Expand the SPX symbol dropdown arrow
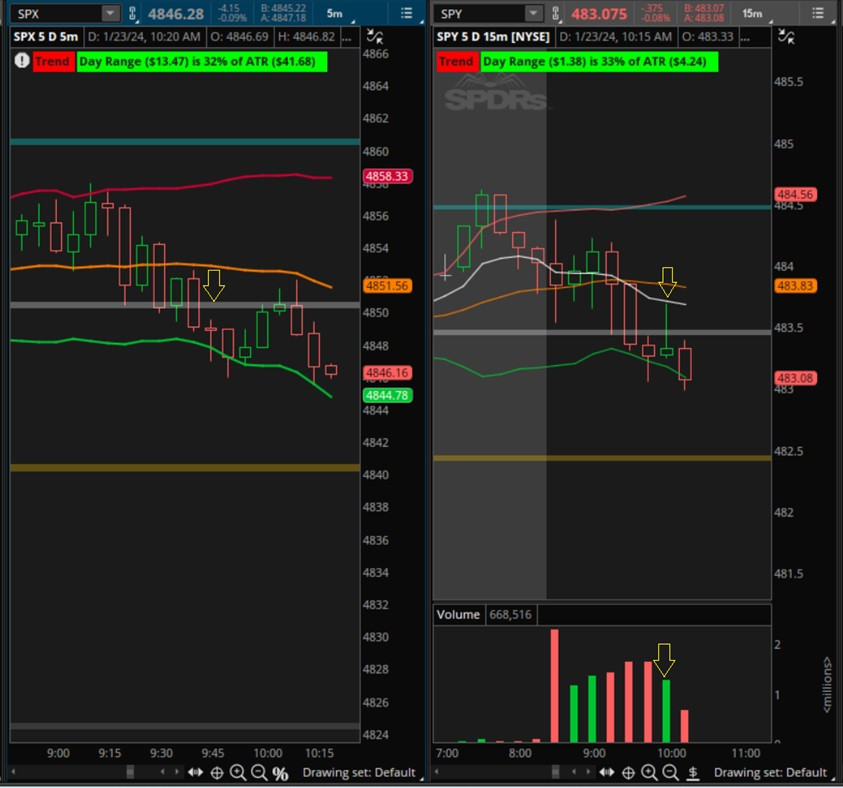Image resolution: width=843 pixels, height=788 pixels. pyautogui.click(x=110, y=13)
